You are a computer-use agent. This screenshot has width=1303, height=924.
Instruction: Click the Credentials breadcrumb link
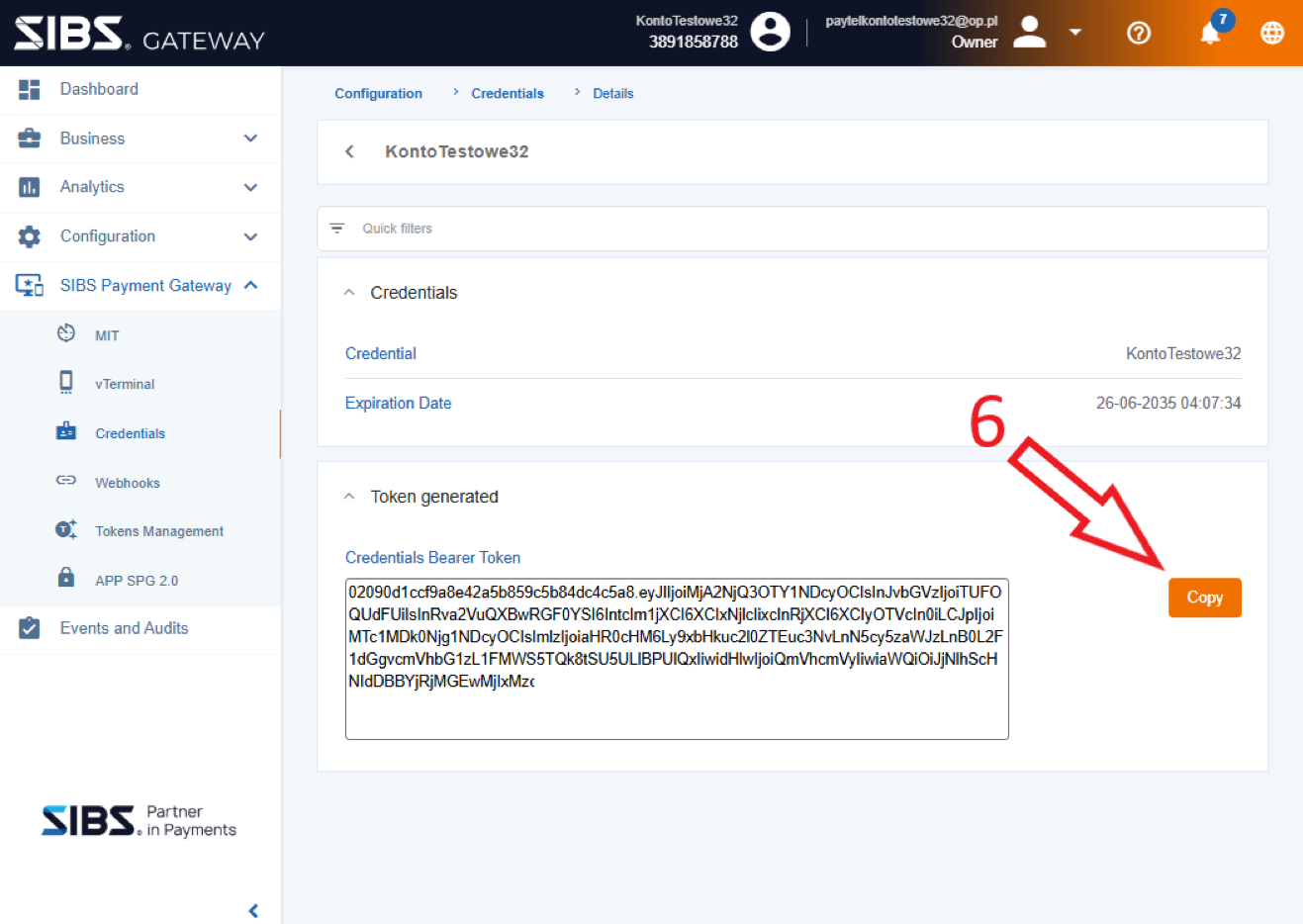click(508, 93)
